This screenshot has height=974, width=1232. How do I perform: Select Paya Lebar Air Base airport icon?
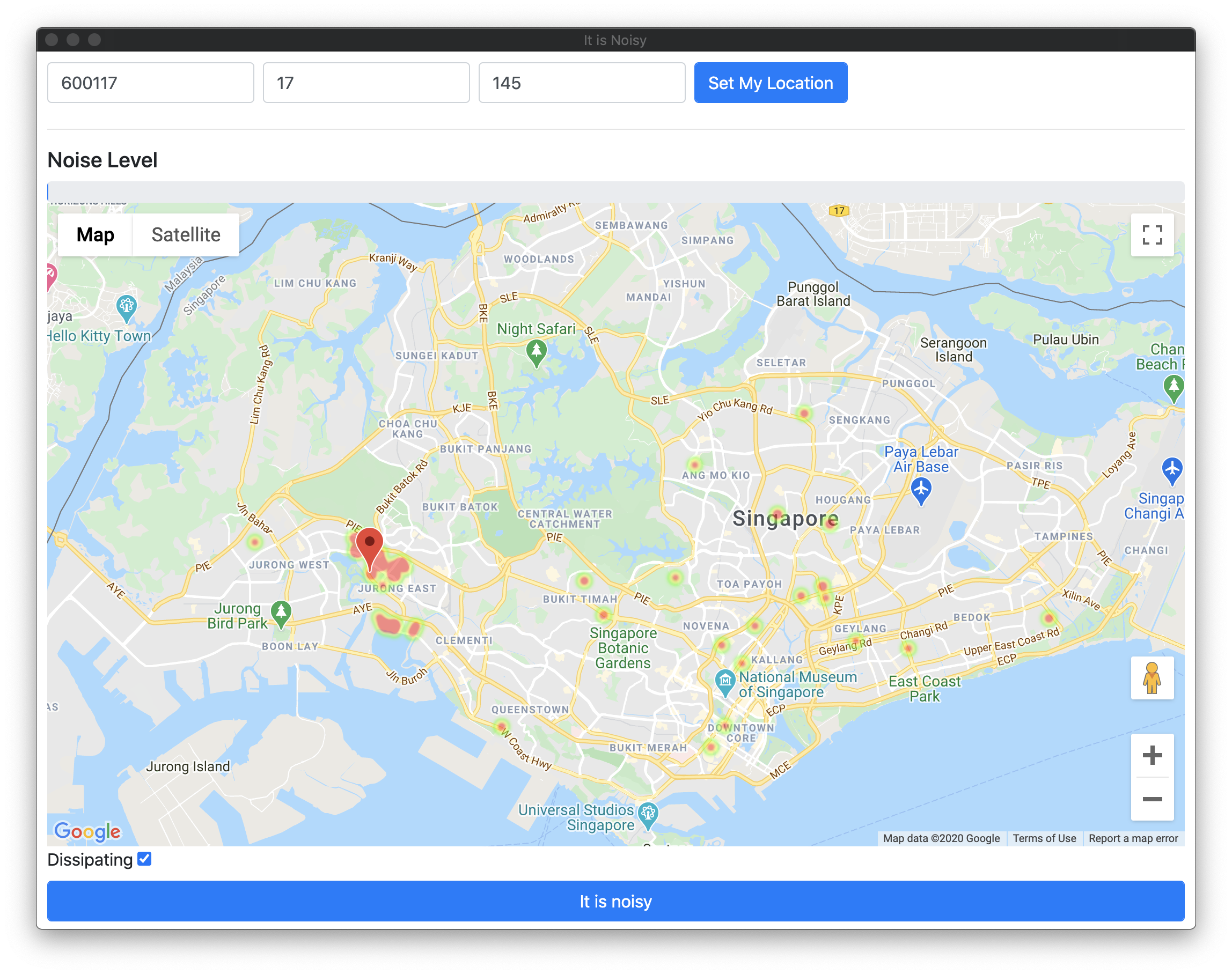[921, 491]
